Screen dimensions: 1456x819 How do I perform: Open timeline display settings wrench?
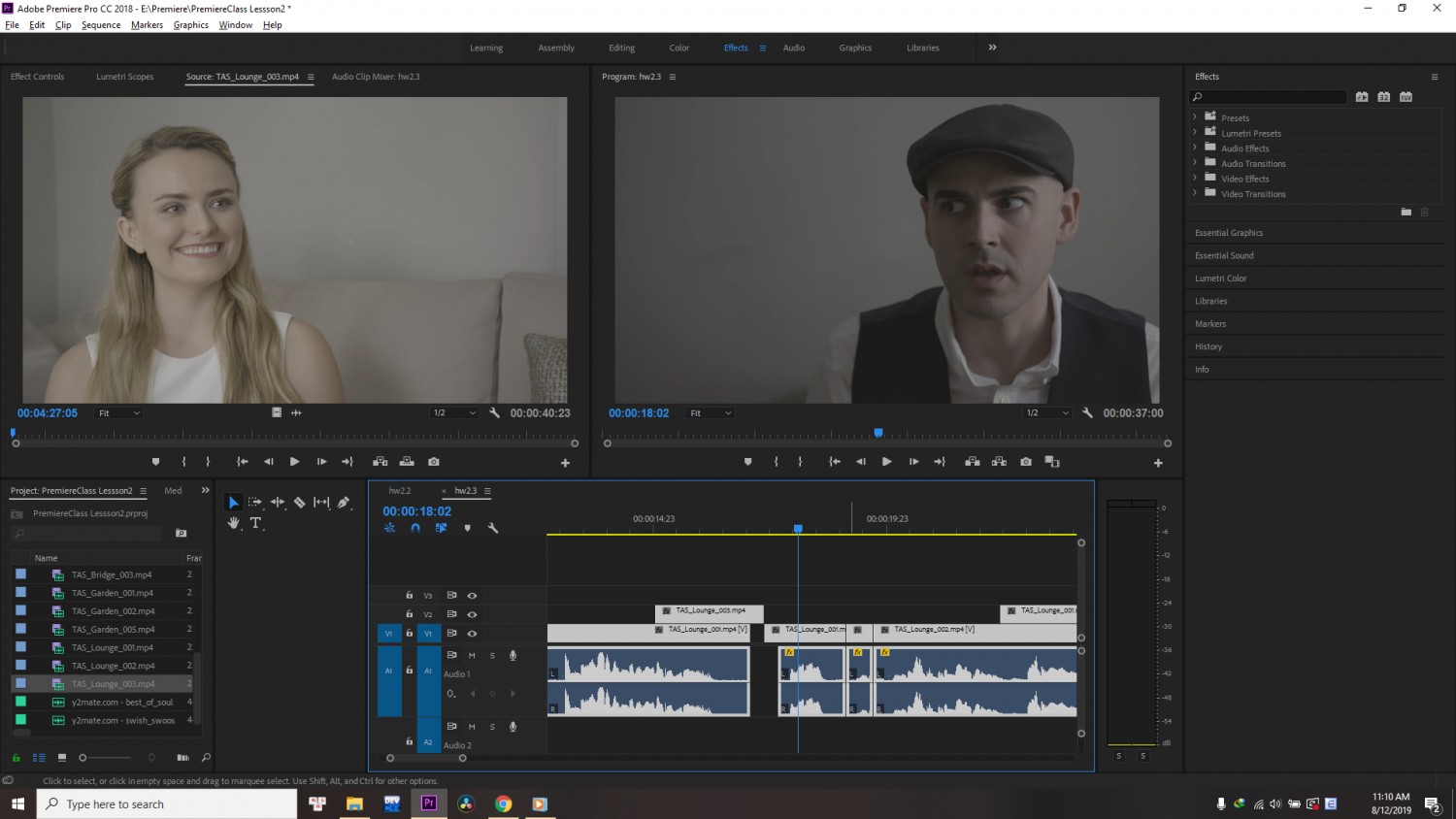click(493, 528)
